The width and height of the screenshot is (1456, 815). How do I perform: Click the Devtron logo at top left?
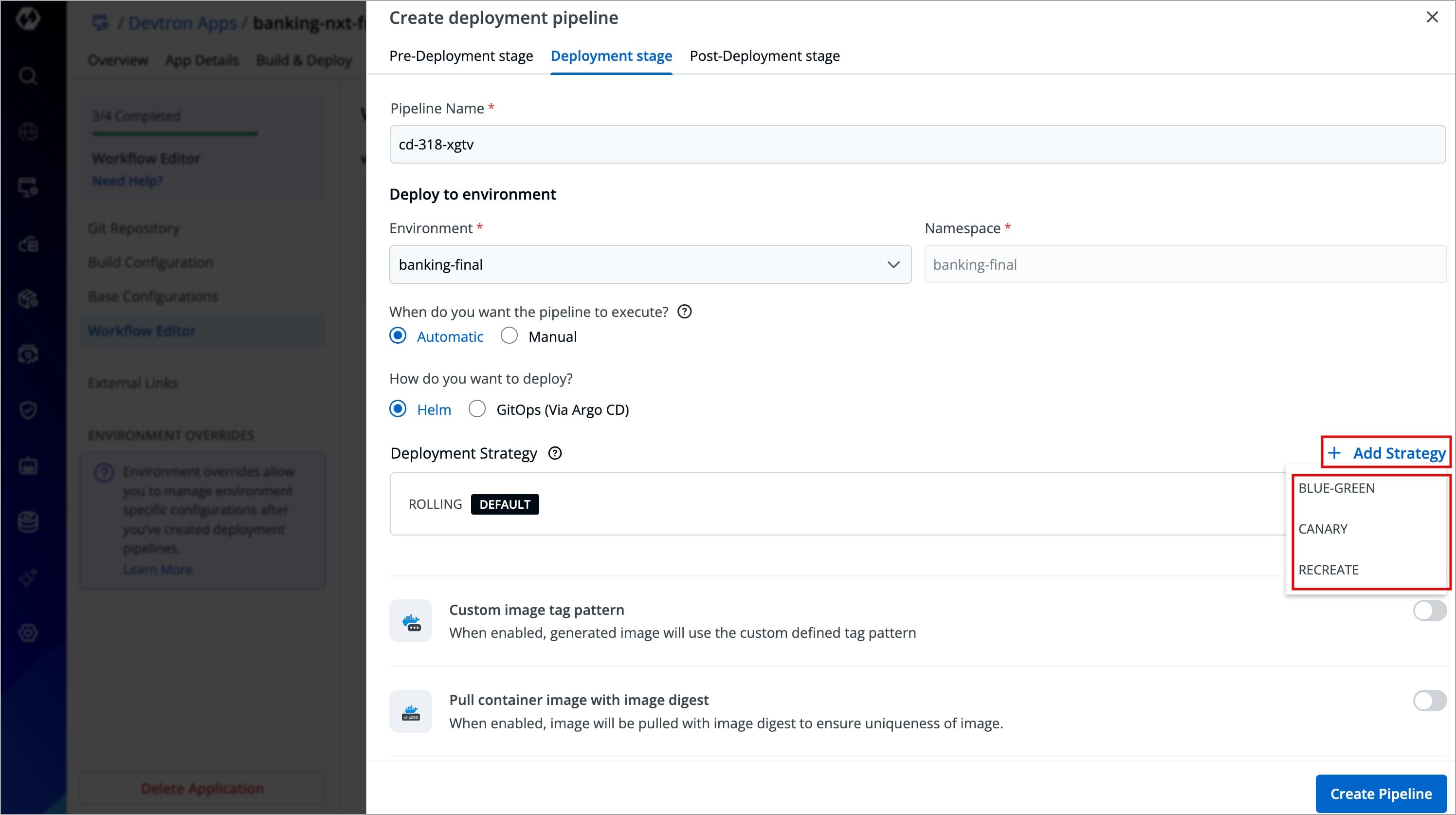(28, 19)
